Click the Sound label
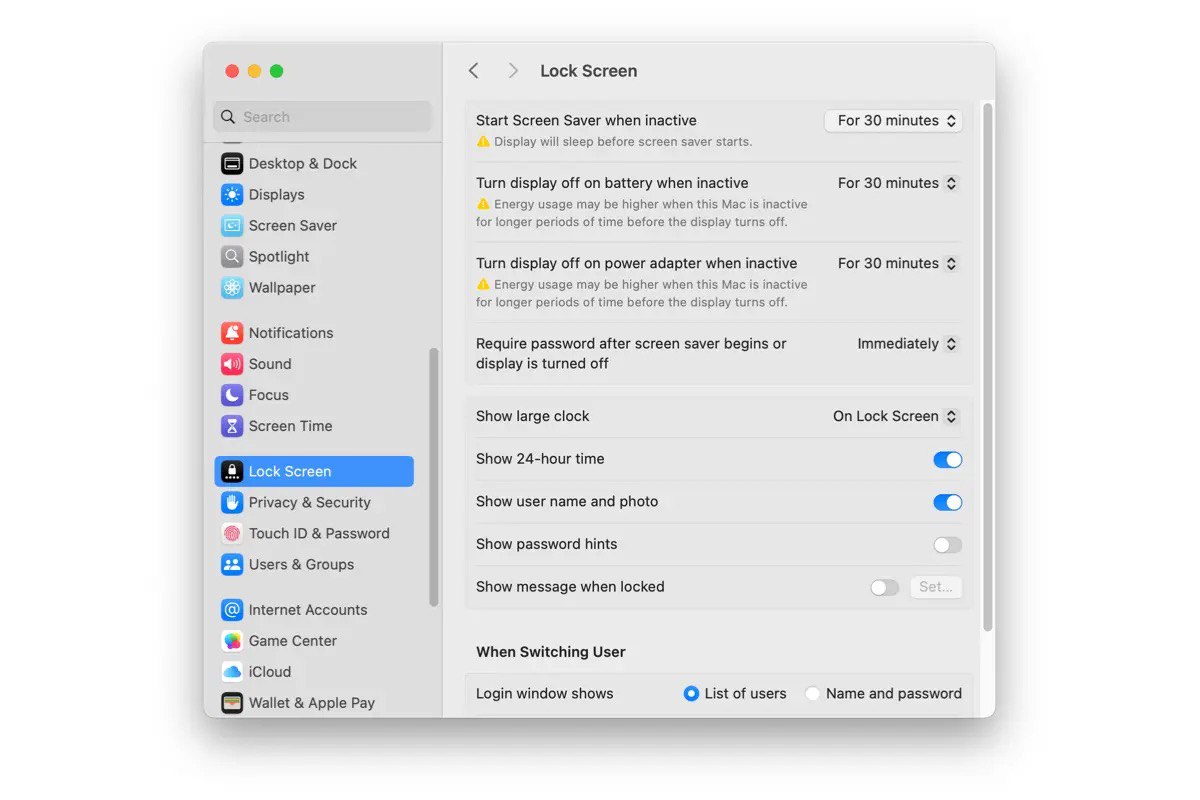1200x800 pixels. tap(270, 364)
